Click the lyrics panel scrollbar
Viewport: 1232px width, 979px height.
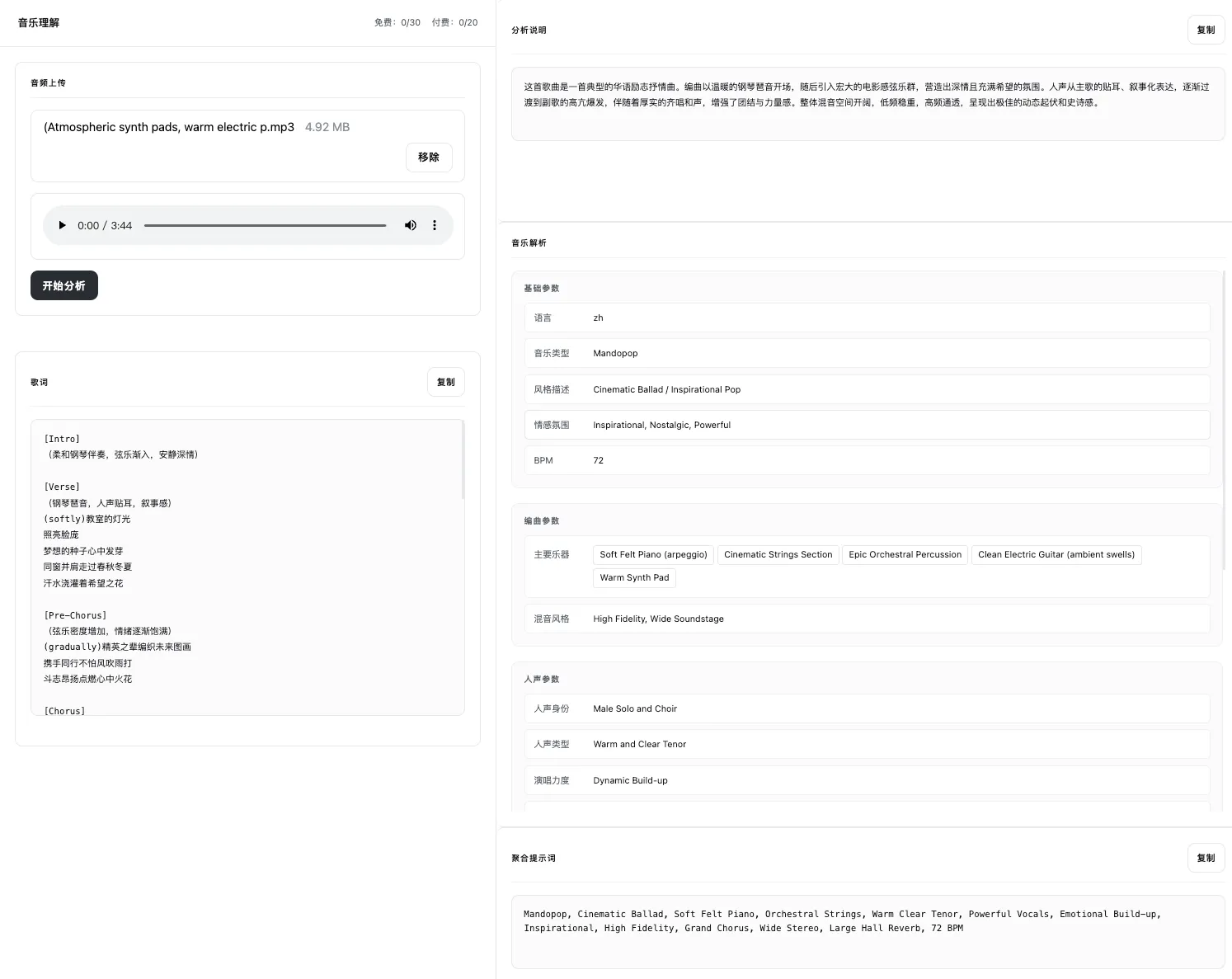pos(463,460)
